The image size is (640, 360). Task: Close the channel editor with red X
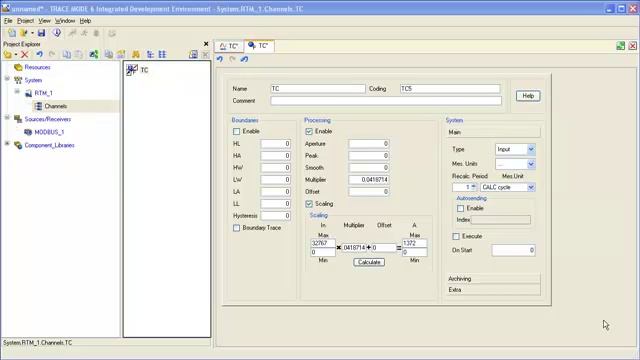633,46
